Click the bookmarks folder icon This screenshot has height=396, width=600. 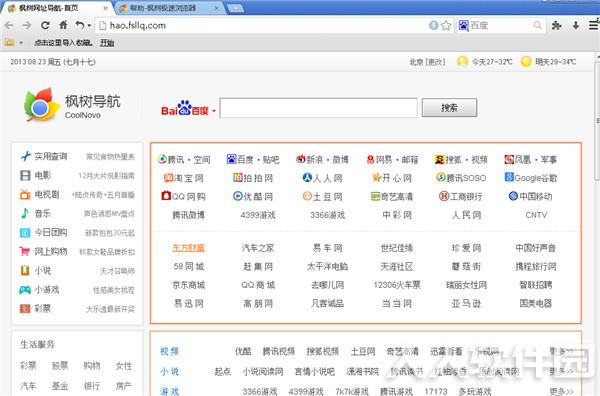10,42
